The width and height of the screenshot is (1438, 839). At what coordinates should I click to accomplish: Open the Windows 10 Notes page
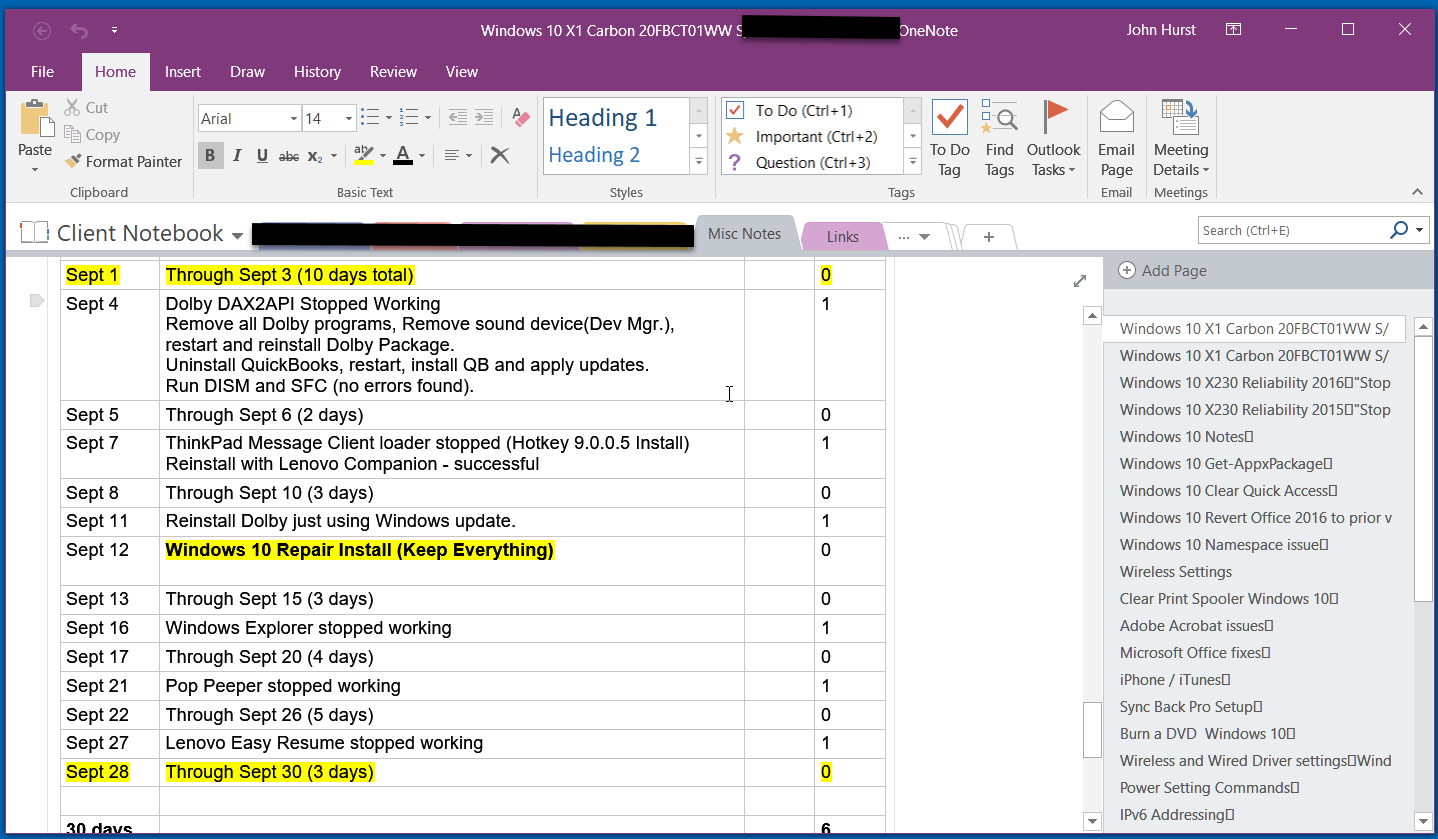click(1186, 436)
